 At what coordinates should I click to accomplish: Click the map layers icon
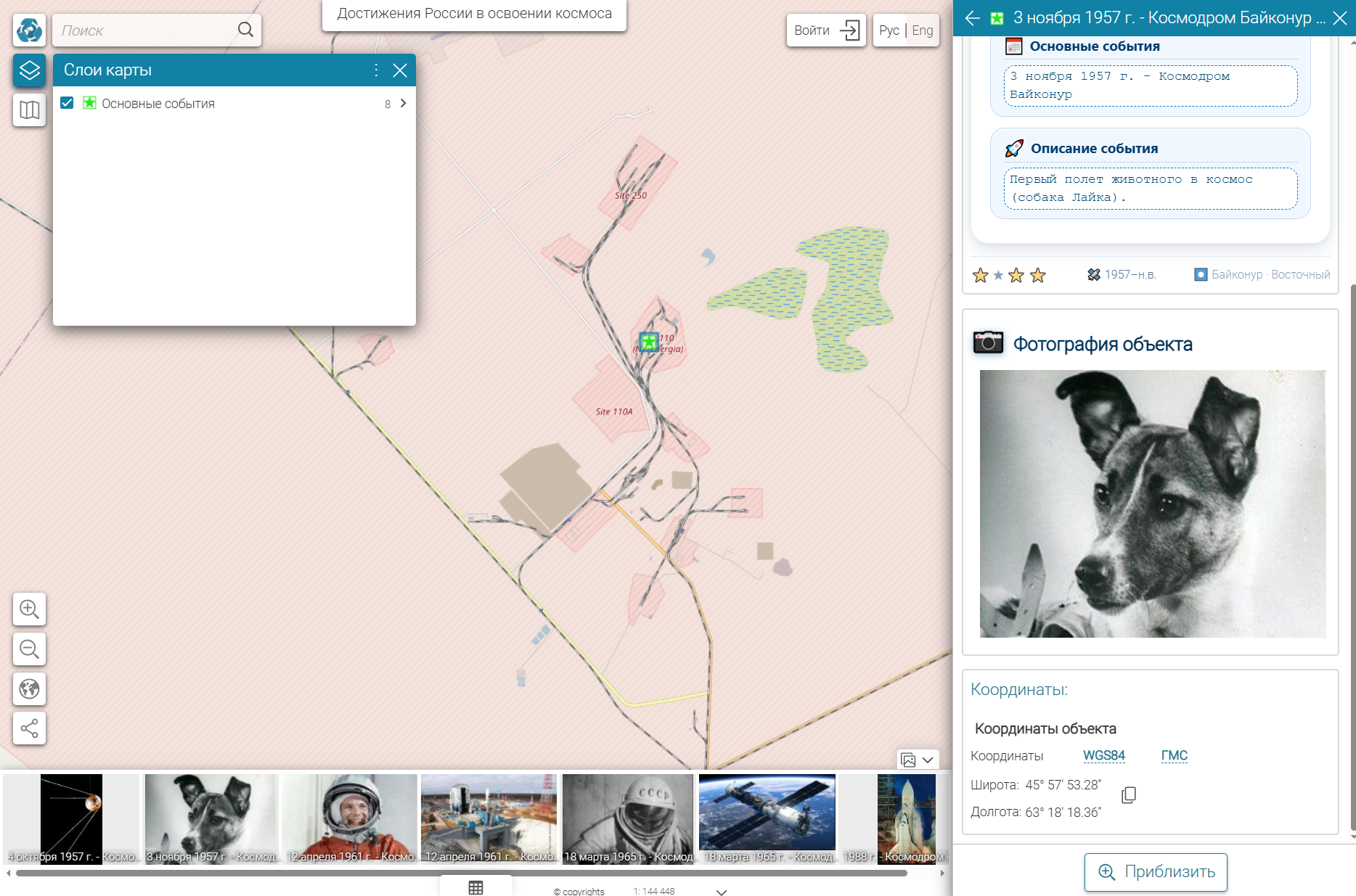(29, 70)
